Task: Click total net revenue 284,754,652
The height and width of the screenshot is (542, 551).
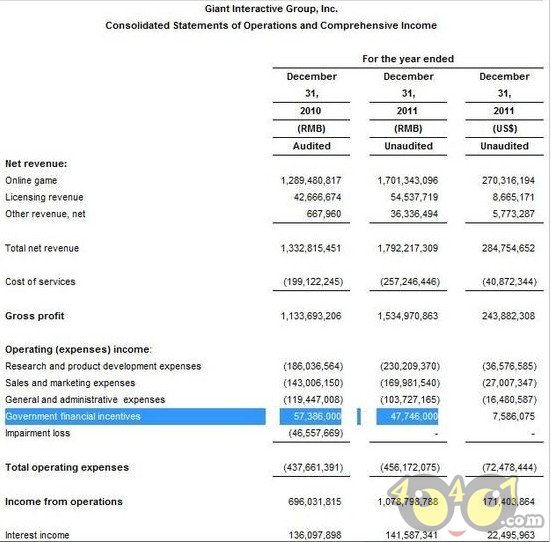Action: (508, 248)
